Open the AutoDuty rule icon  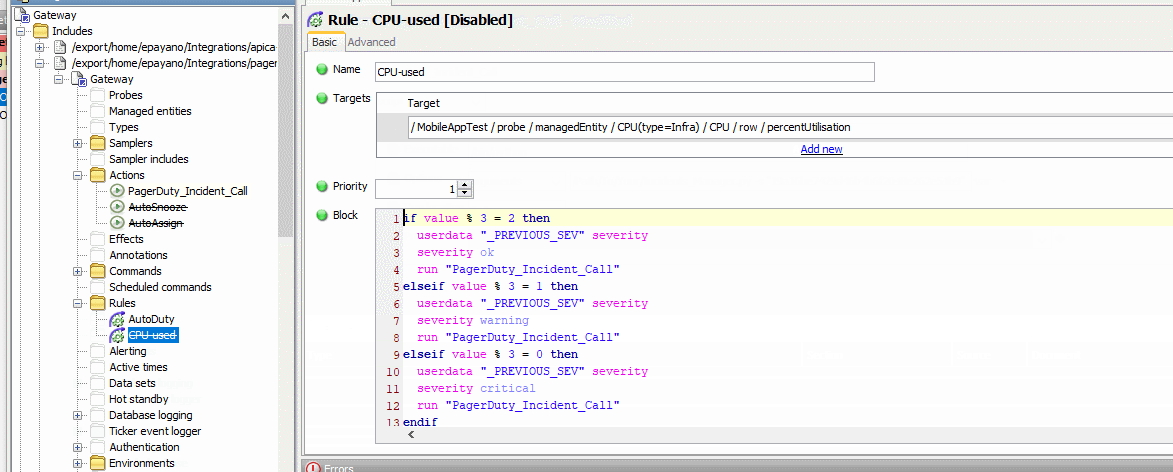(117, 319)
